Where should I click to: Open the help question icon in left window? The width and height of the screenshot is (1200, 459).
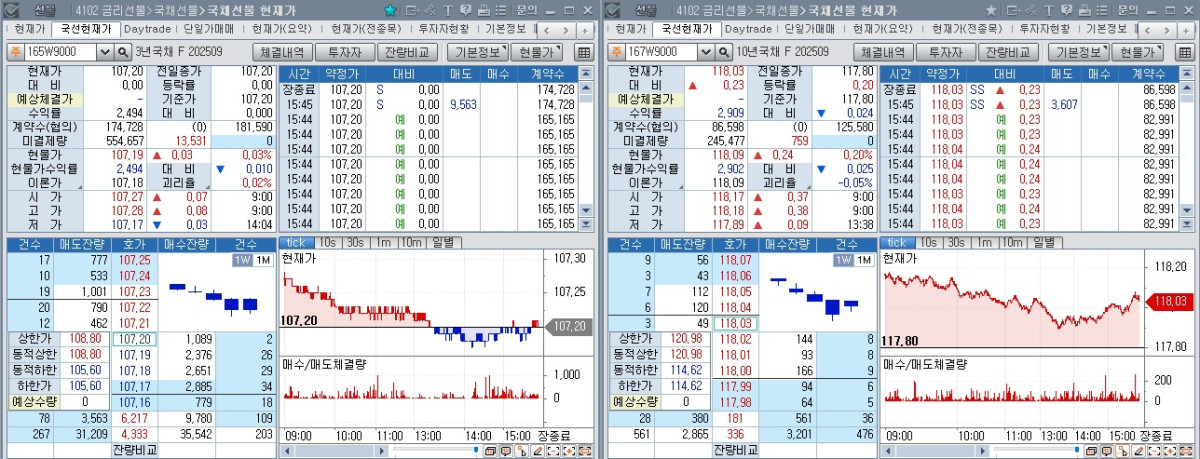pos(465,10)
